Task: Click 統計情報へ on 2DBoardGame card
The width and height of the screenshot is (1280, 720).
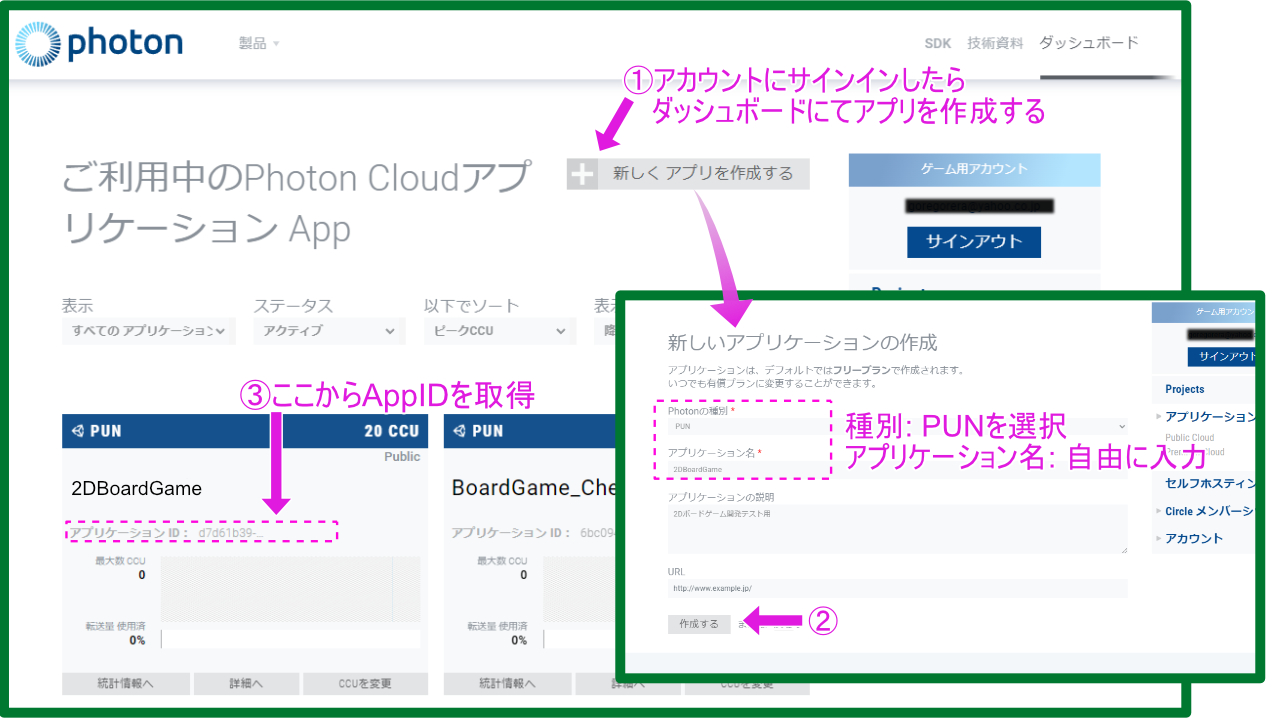Action: pyautogui.click(x=125, y=684)
